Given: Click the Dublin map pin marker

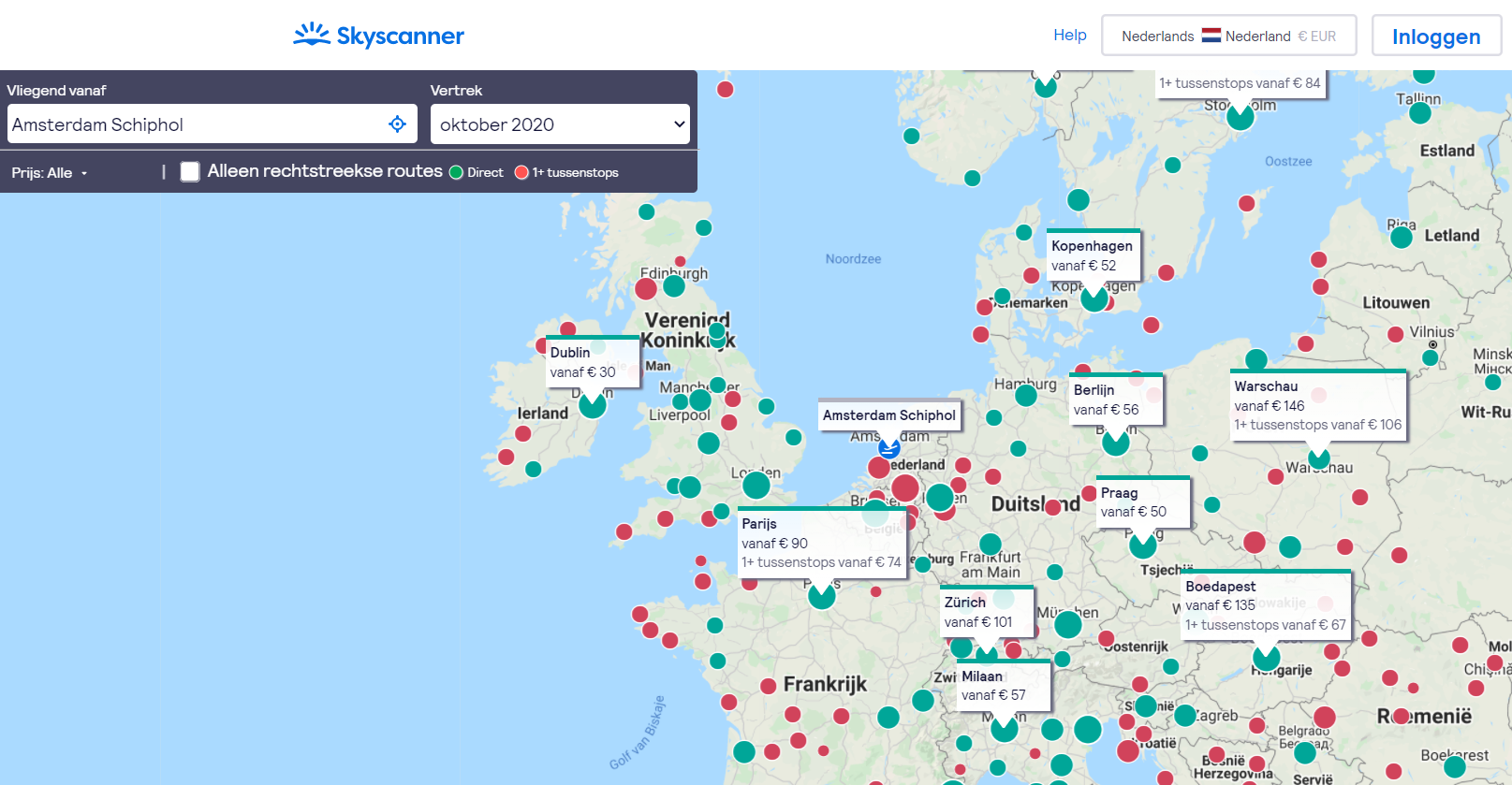Looking at the screenshot, I should pyautogui.click(x=592, y=404).
